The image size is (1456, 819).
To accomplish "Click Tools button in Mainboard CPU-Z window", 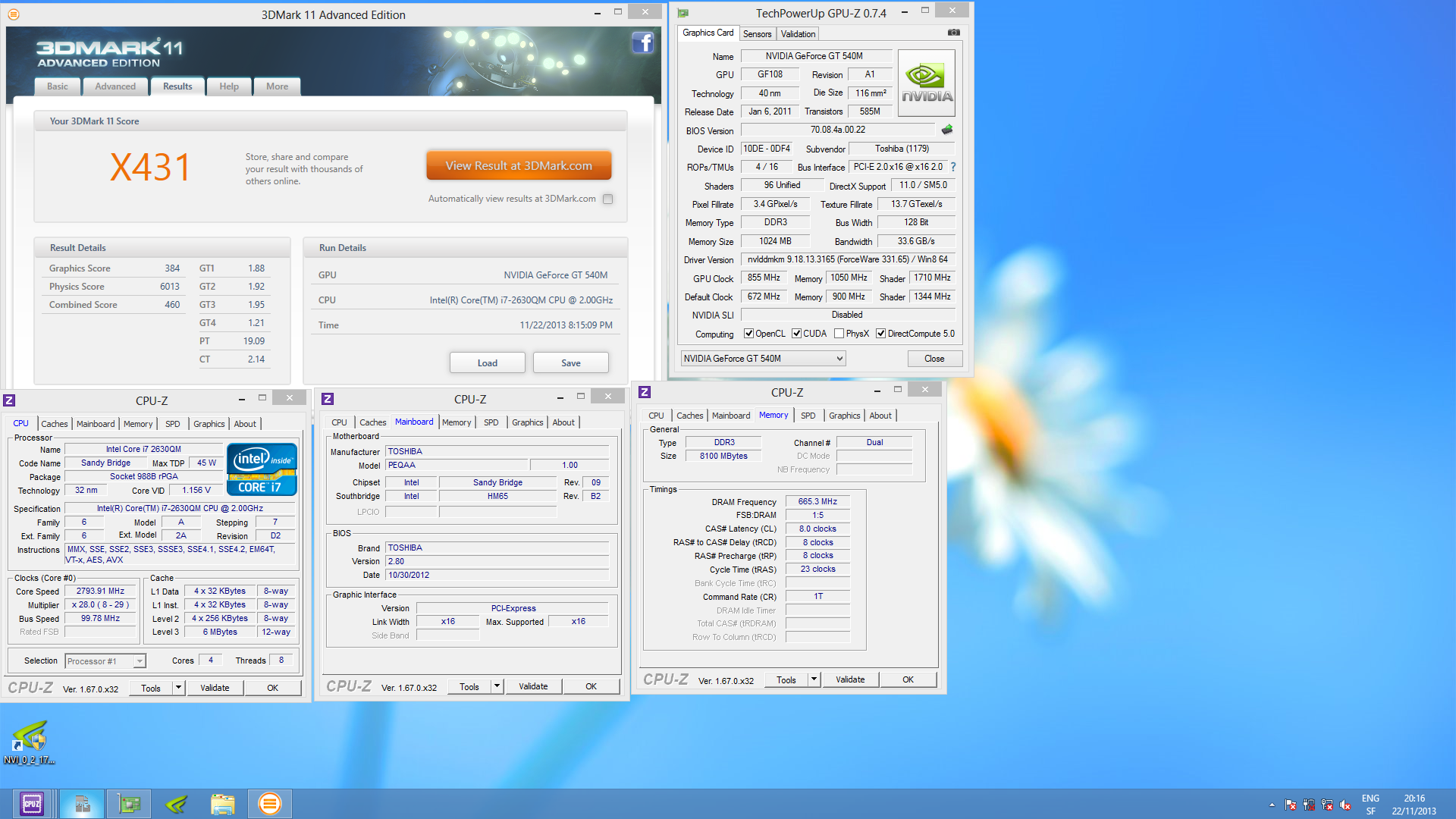I will pyautogui.click(x=469, y=686).
